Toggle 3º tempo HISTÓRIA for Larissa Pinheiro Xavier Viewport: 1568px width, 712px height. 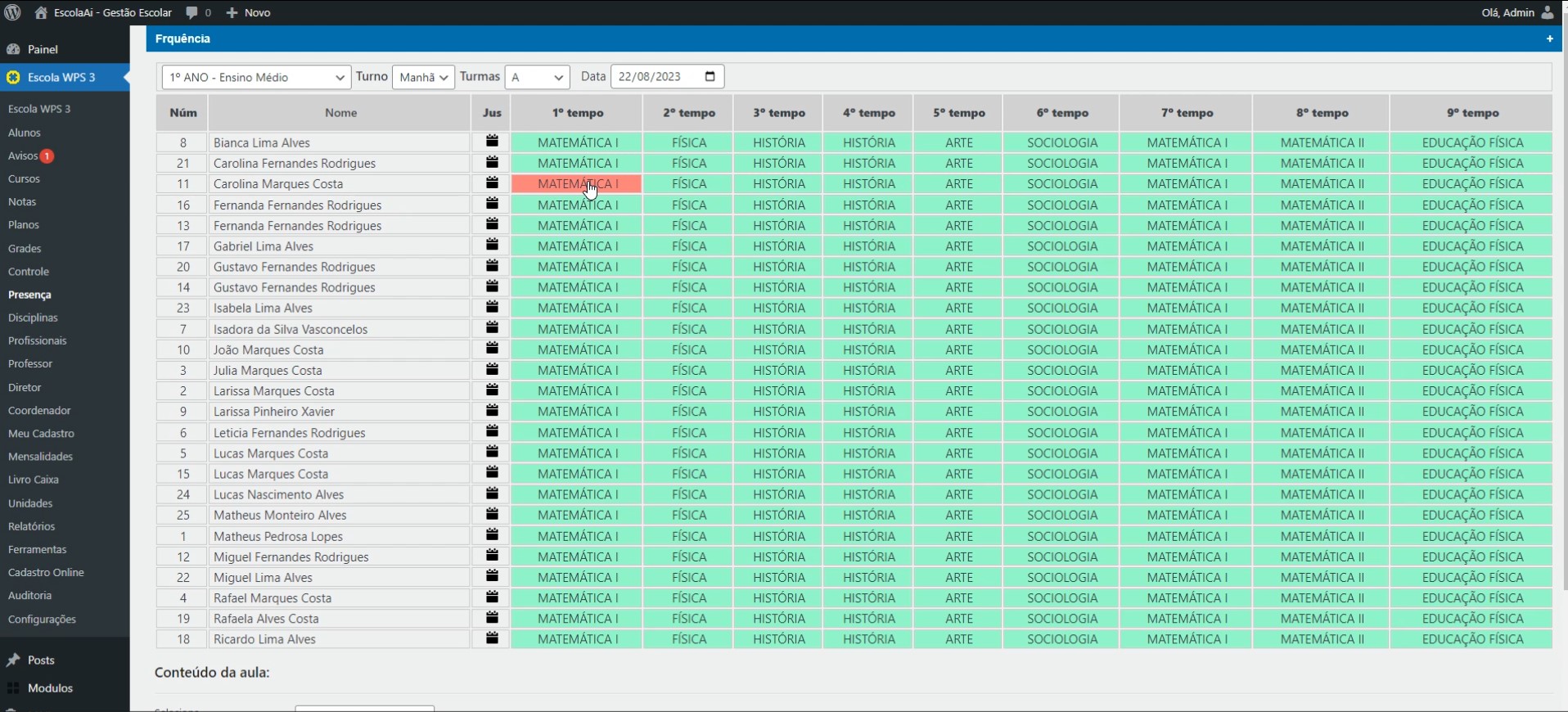(x=778, y=411)
